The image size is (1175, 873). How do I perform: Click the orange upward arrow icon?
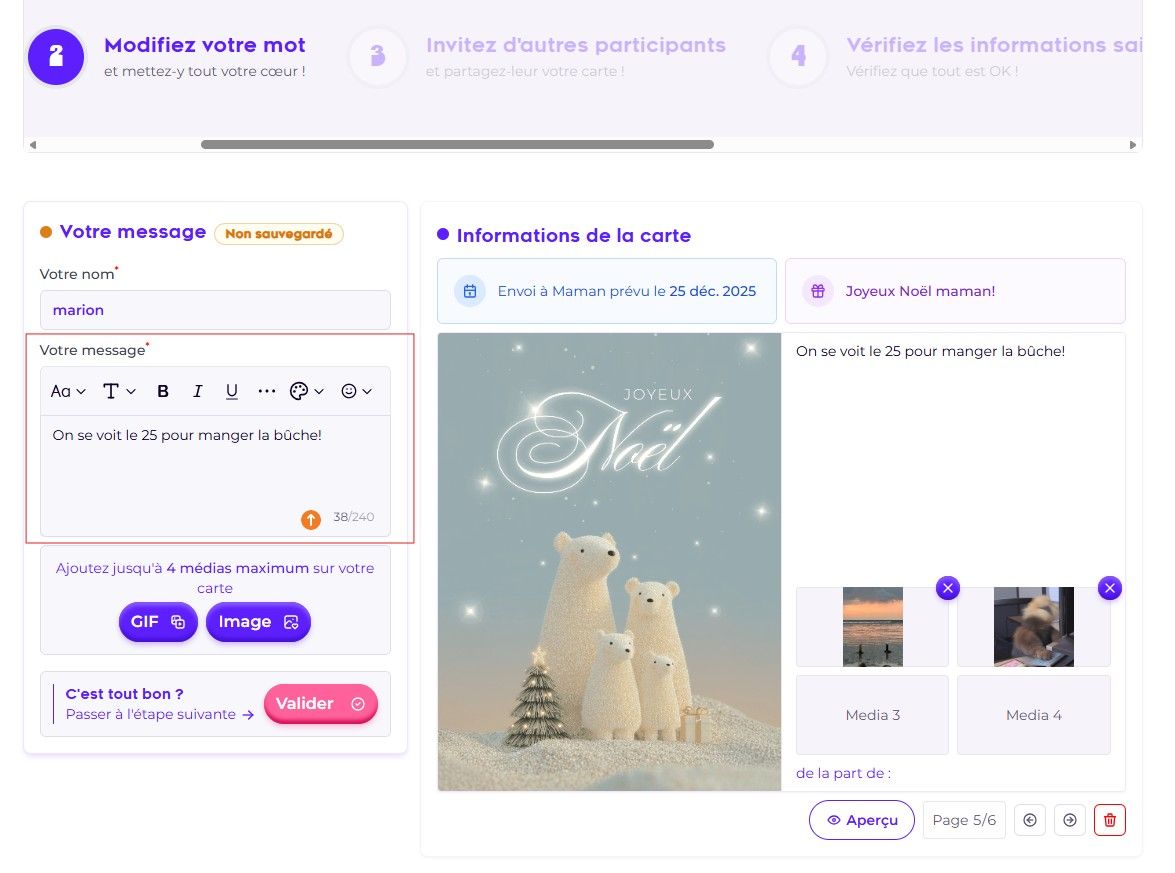tap(311, 519)
